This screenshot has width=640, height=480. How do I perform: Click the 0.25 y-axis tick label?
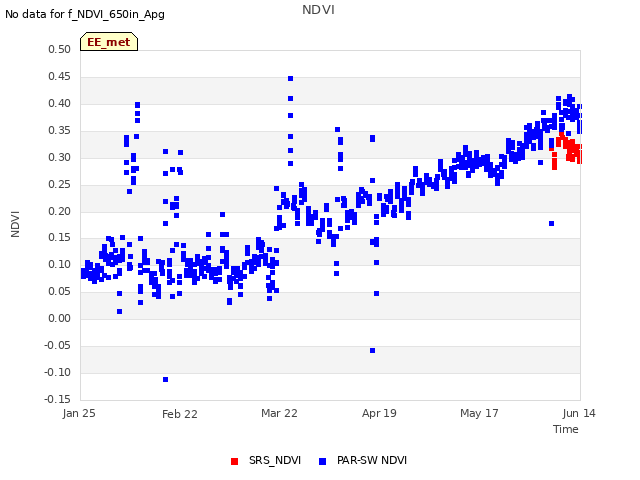tap(60, 184)
